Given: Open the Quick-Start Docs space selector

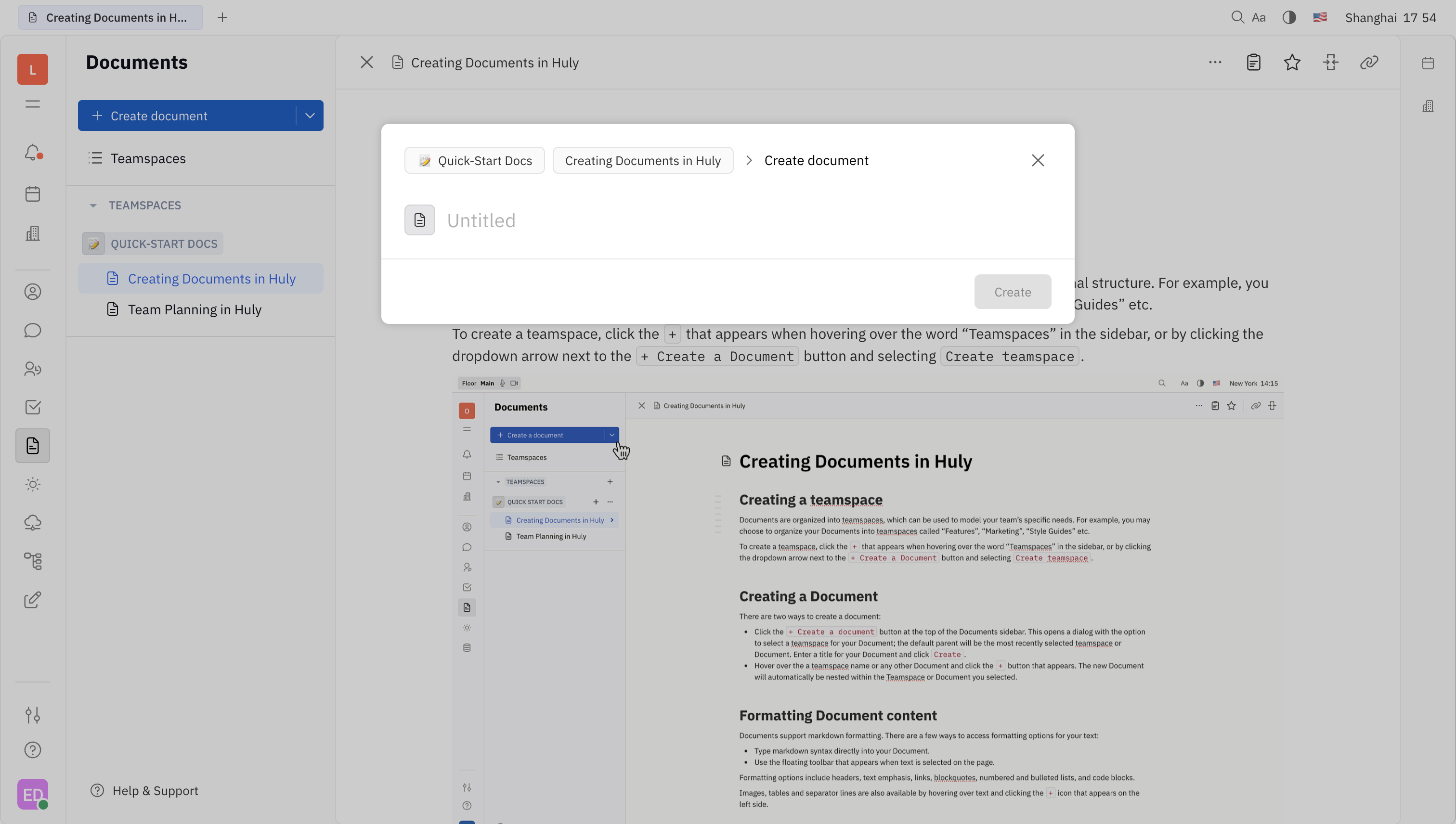Looking at the screenshot, I should [474, 160].
